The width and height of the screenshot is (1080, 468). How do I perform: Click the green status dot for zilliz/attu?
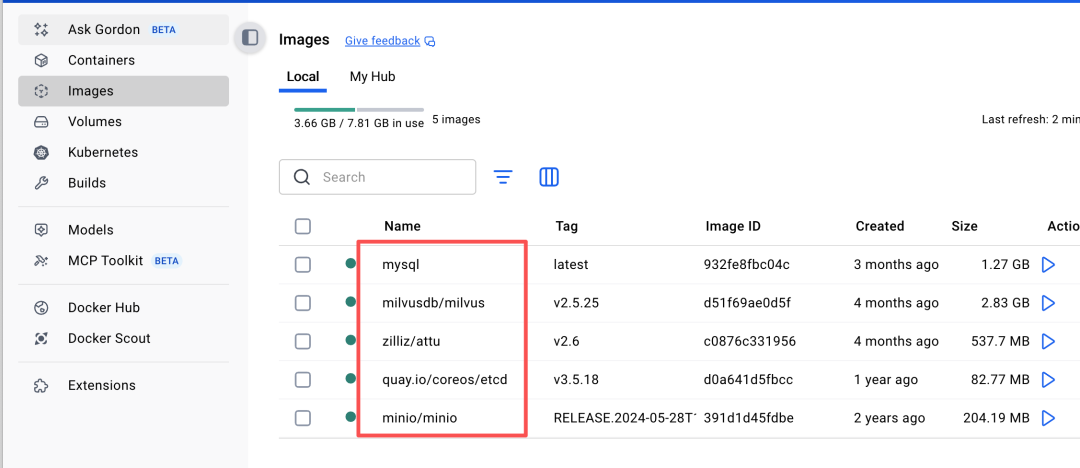click(351, 340)
